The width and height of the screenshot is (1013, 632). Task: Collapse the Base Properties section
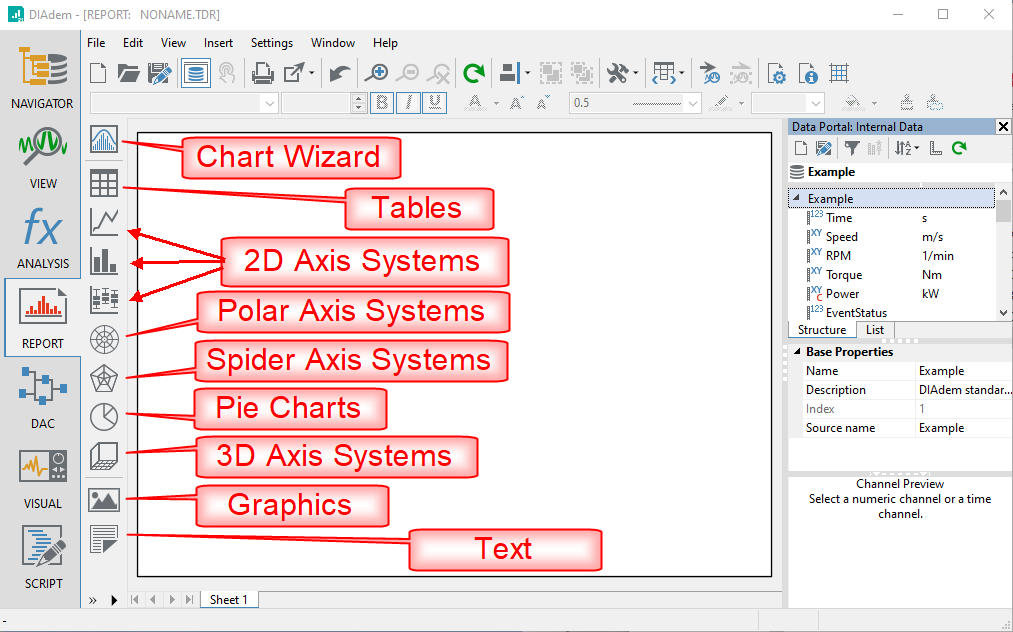(x=796, y=352)
